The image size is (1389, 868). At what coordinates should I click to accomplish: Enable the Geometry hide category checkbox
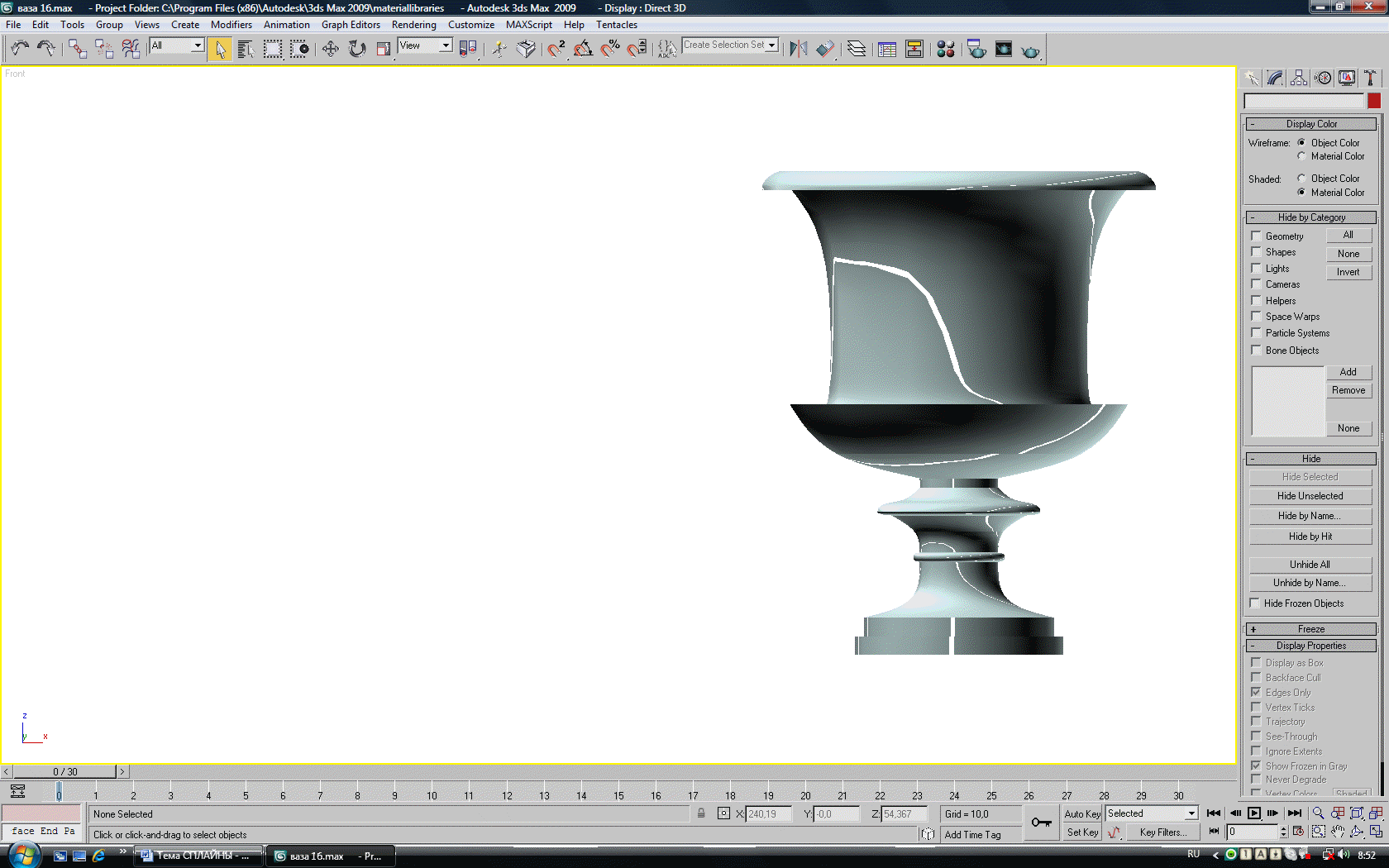(x=1256, y=236)
